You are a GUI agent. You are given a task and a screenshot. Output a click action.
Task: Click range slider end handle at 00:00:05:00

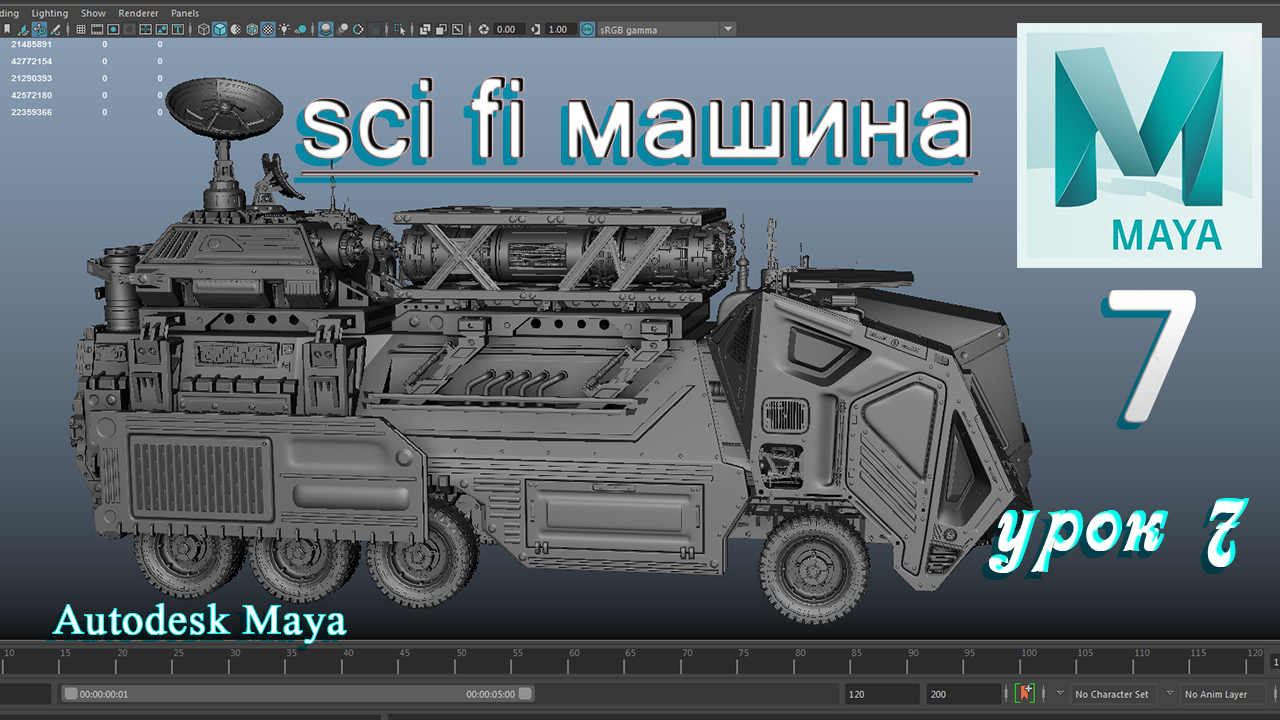525,693
